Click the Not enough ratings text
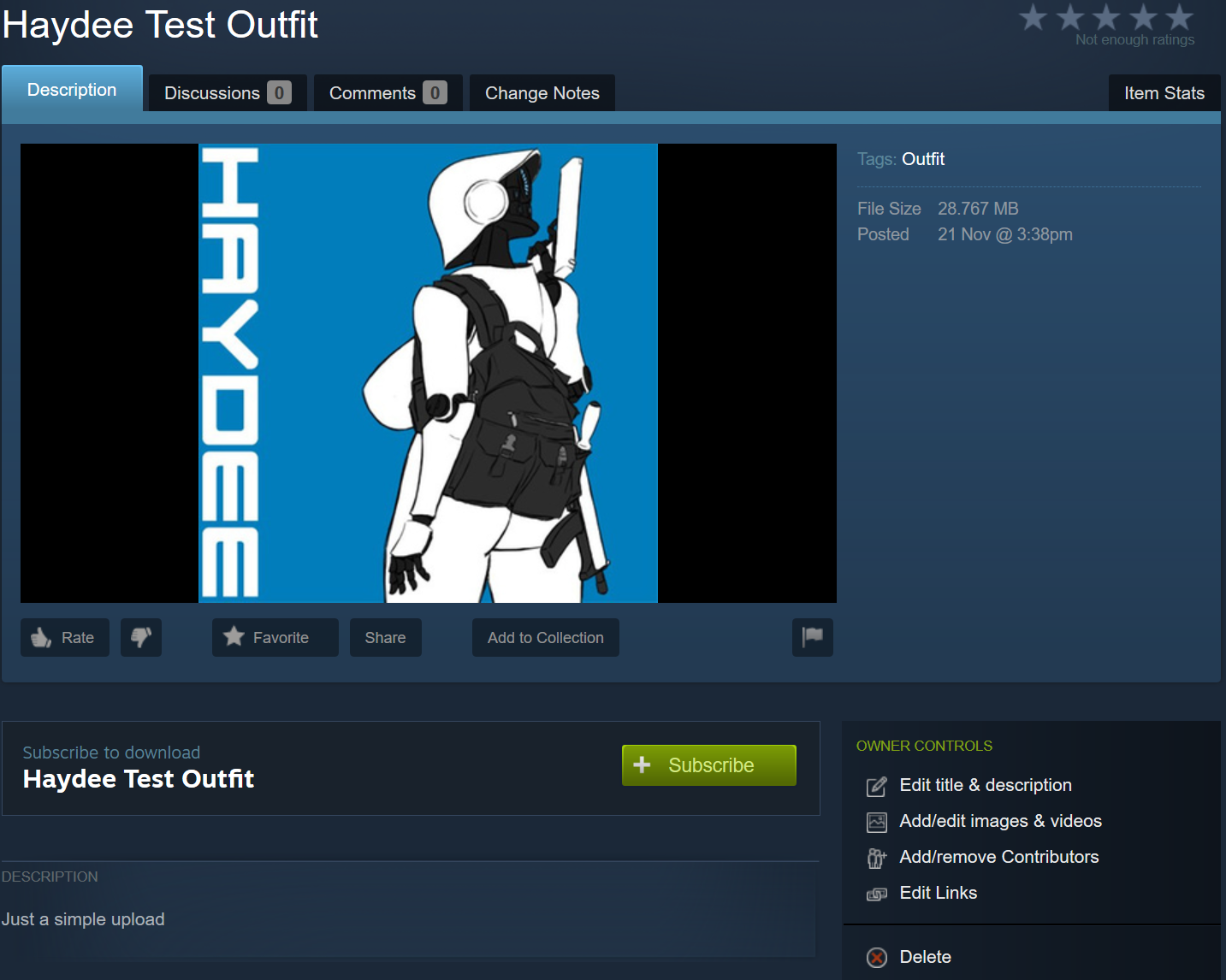This screenshot has width=1226, height=980. pos(1135,39)
